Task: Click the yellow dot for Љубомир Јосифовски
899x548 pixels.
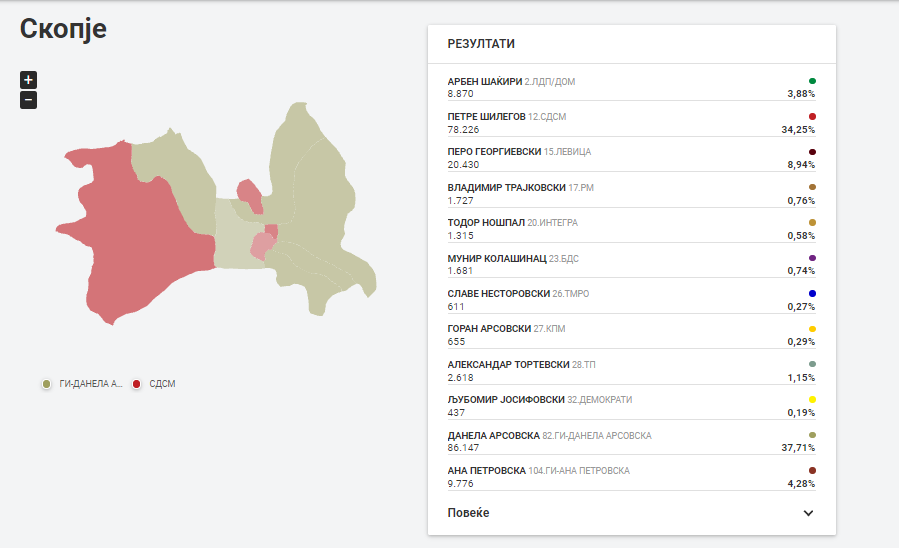Action: [x=812, y=400]
